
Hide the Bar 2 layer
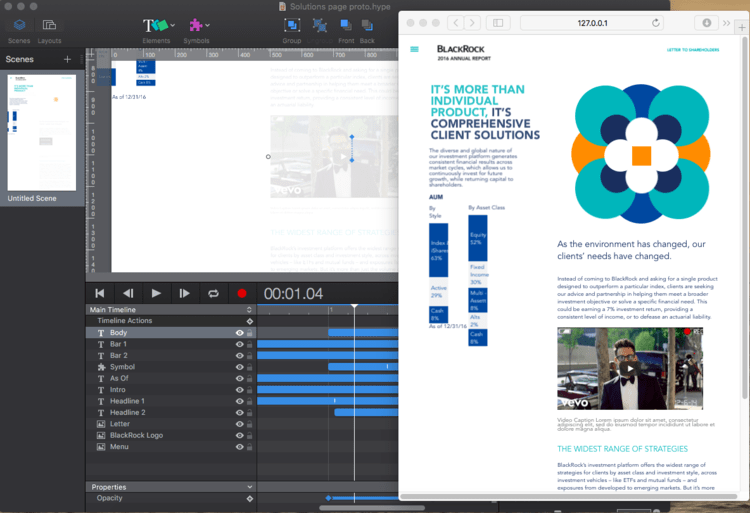pos(240,356)
